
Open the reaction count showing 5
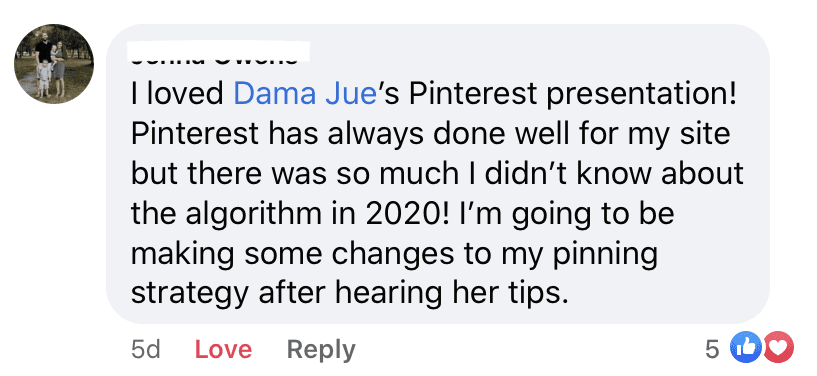coord(712,349)
